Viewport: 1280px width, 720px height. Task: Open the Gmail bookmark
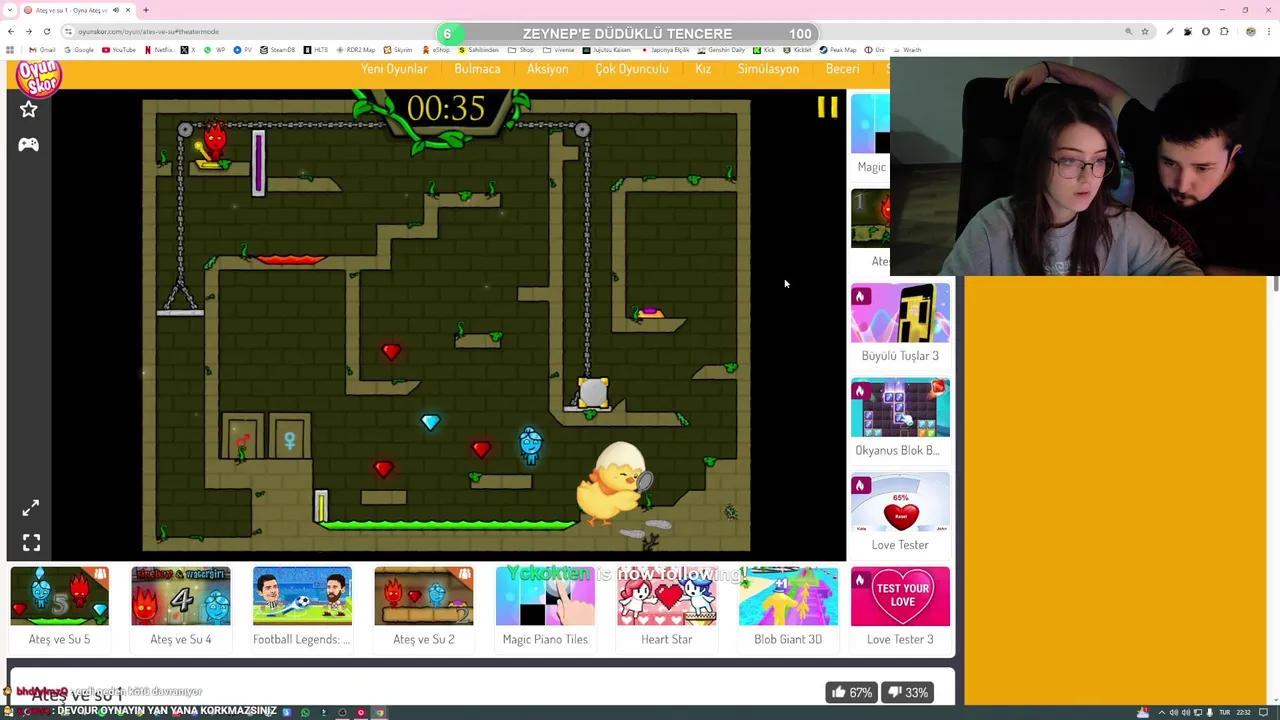42,50
